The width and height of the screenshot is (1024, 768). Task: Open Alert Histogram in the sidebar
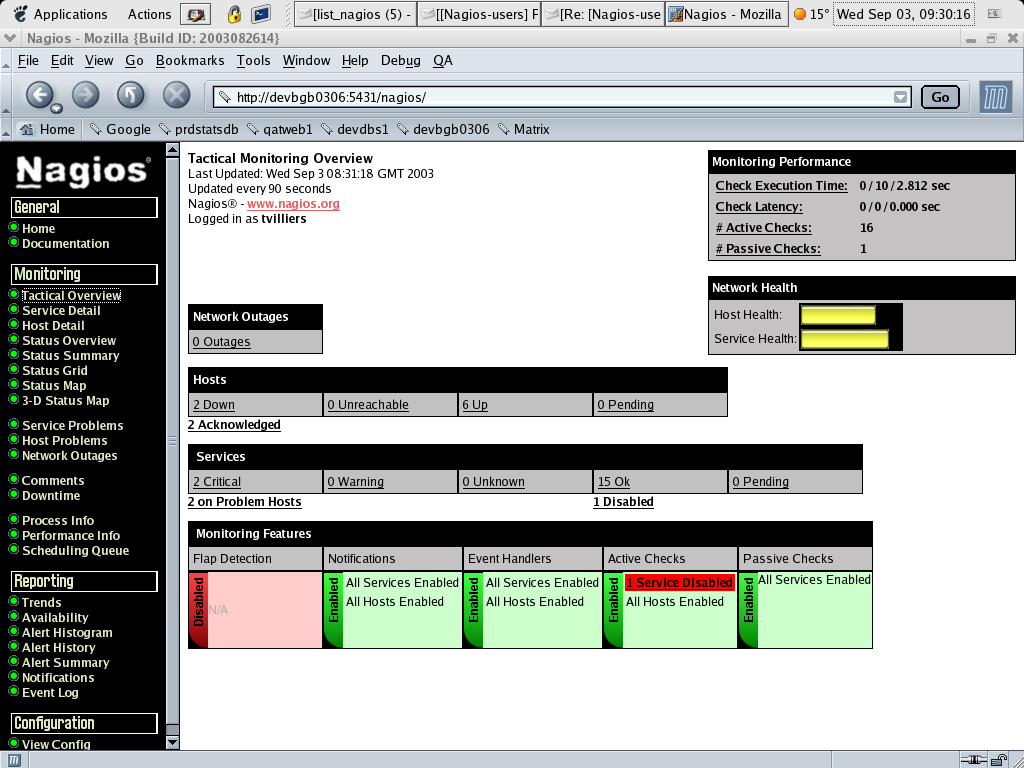pyautogui.click(x=67, y=632)
